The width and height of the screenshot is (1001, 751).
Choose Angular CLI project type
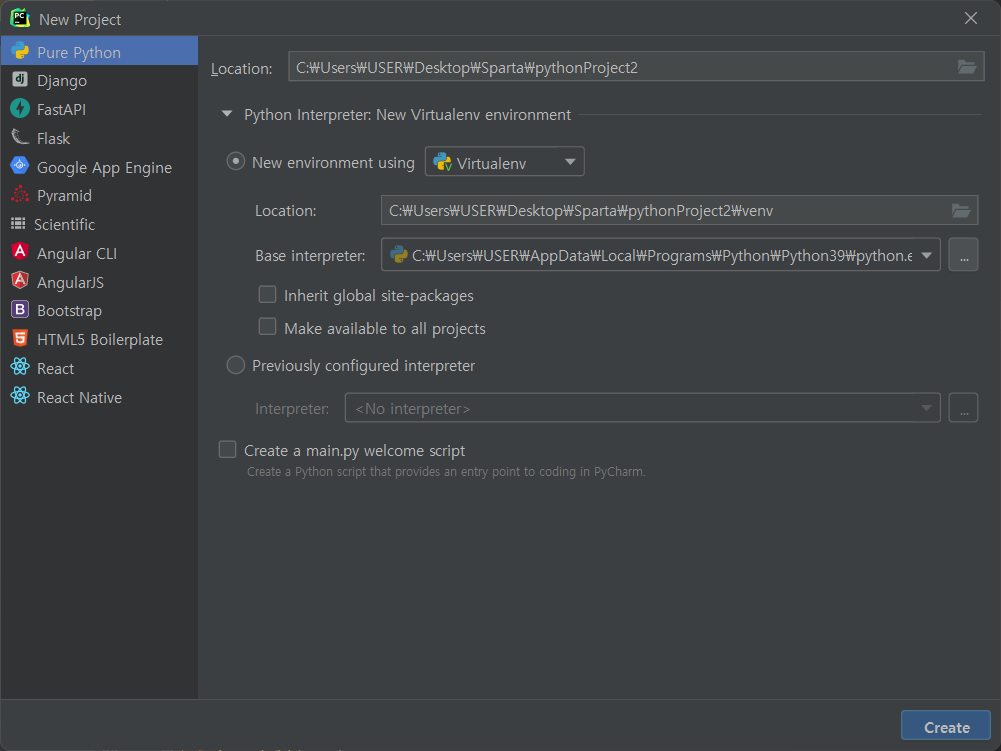[99, 253]
